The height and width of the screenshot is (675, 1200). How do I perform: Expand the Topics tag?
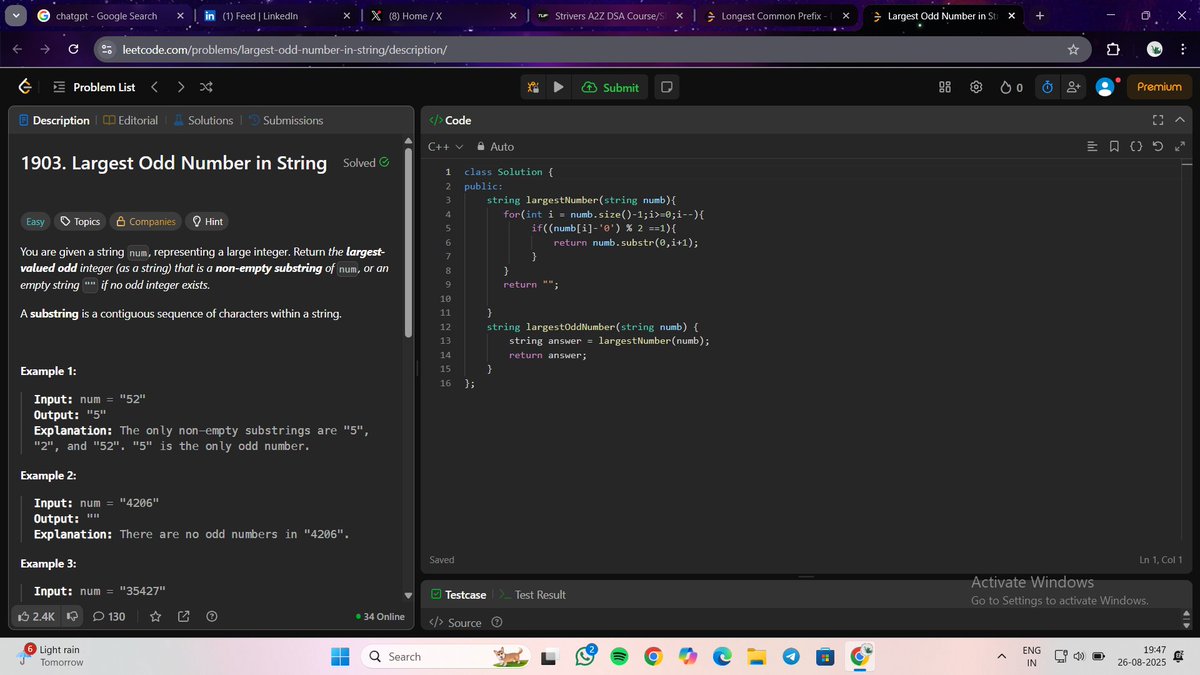[80, 221]
